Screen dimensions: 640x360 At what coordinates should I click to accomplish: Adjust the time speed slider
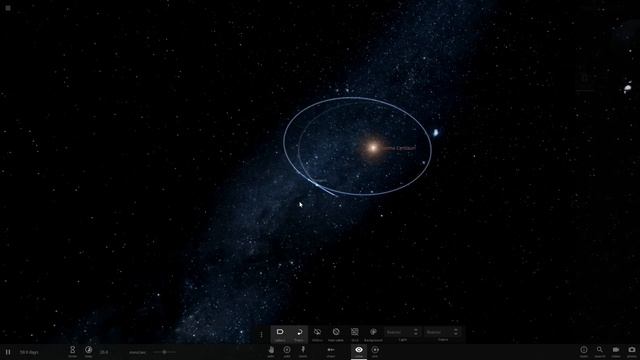pos(164,352)
